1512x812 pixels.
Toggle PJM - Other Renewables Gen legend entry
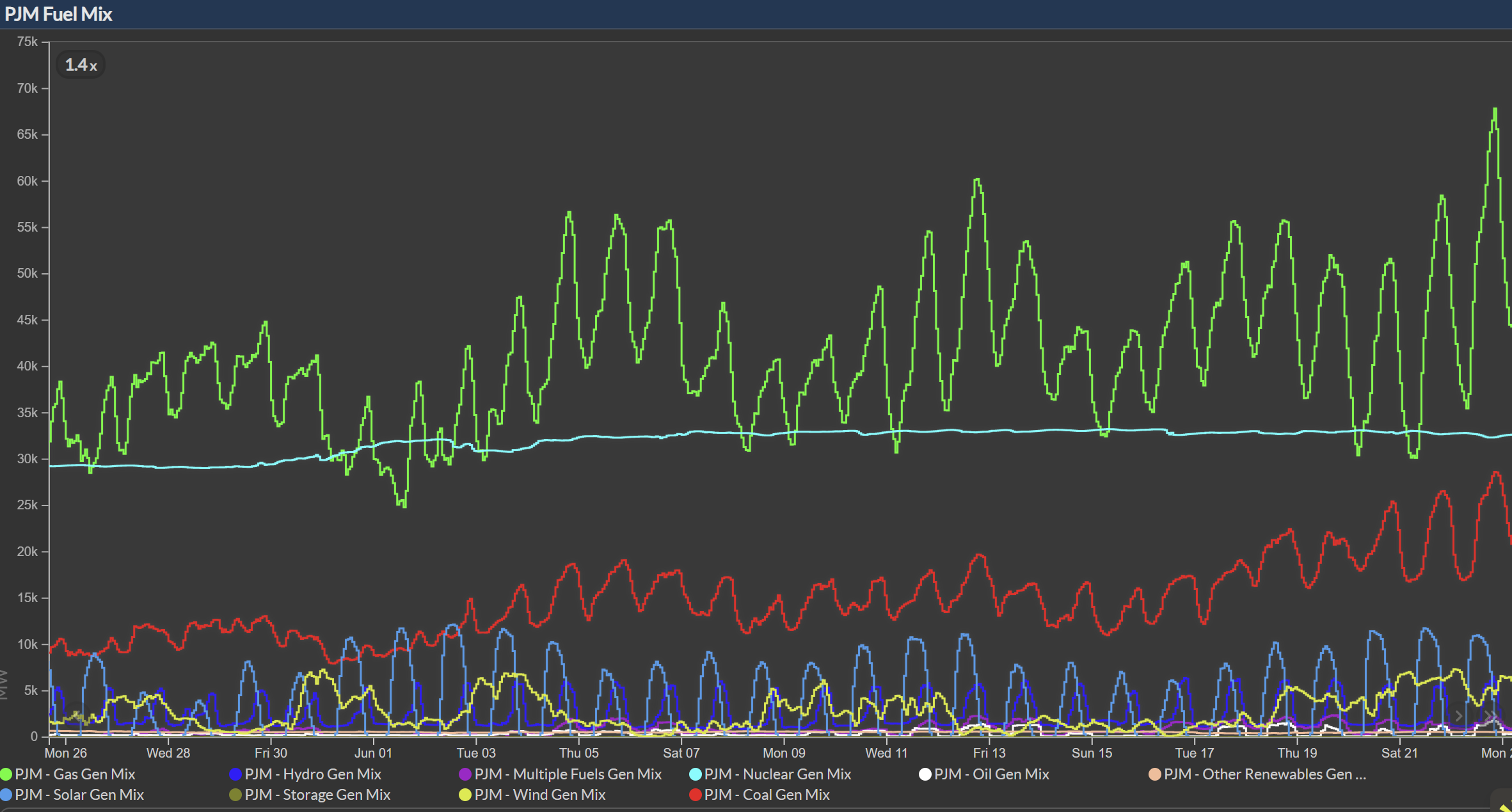(1257, 774)
